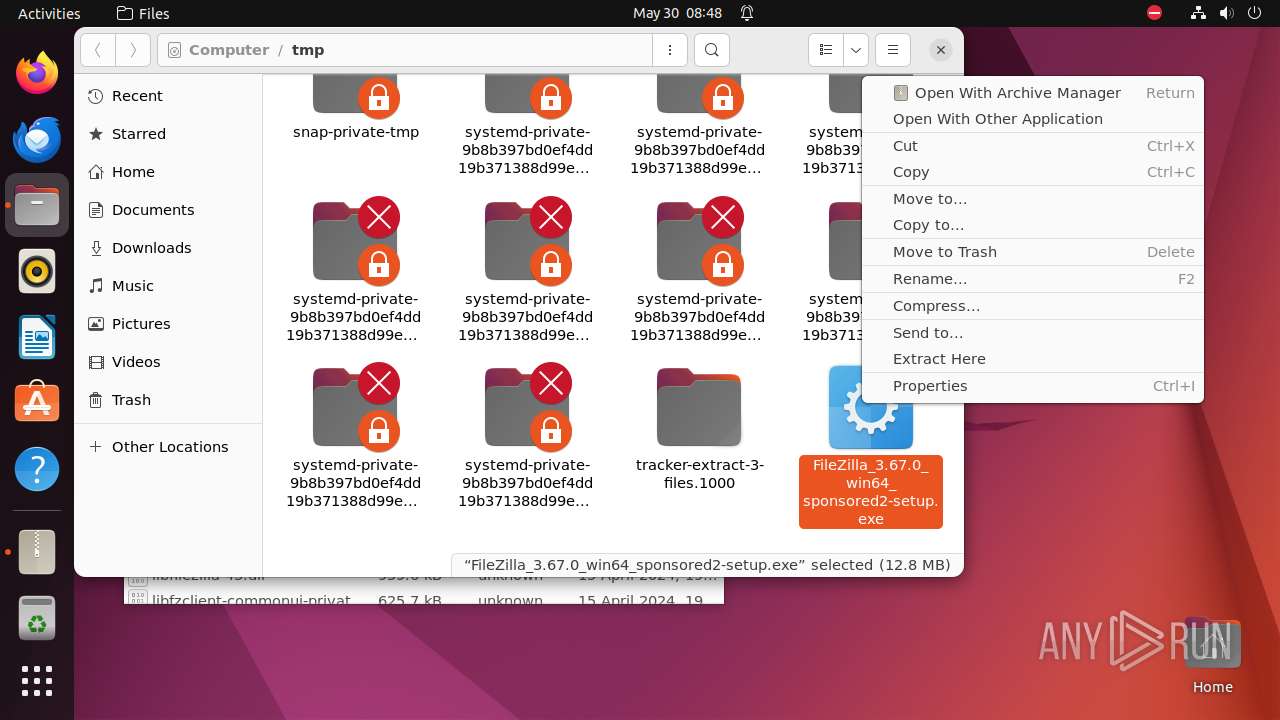The width and height of the screenshot is (1280, 720).
Task: Choose Move to… in context menu
Action: pyautogui.click(x=1033, y=199)
